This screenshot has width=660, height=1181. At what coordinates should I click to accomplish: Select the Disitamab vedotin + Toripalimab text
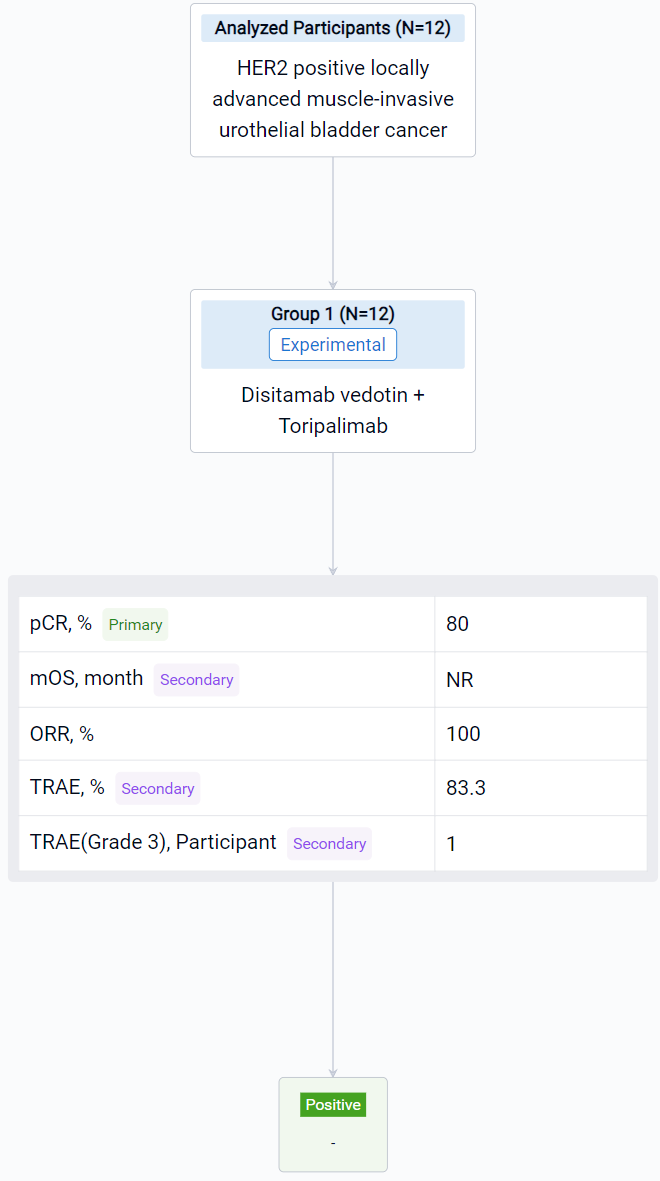(332, 410)
